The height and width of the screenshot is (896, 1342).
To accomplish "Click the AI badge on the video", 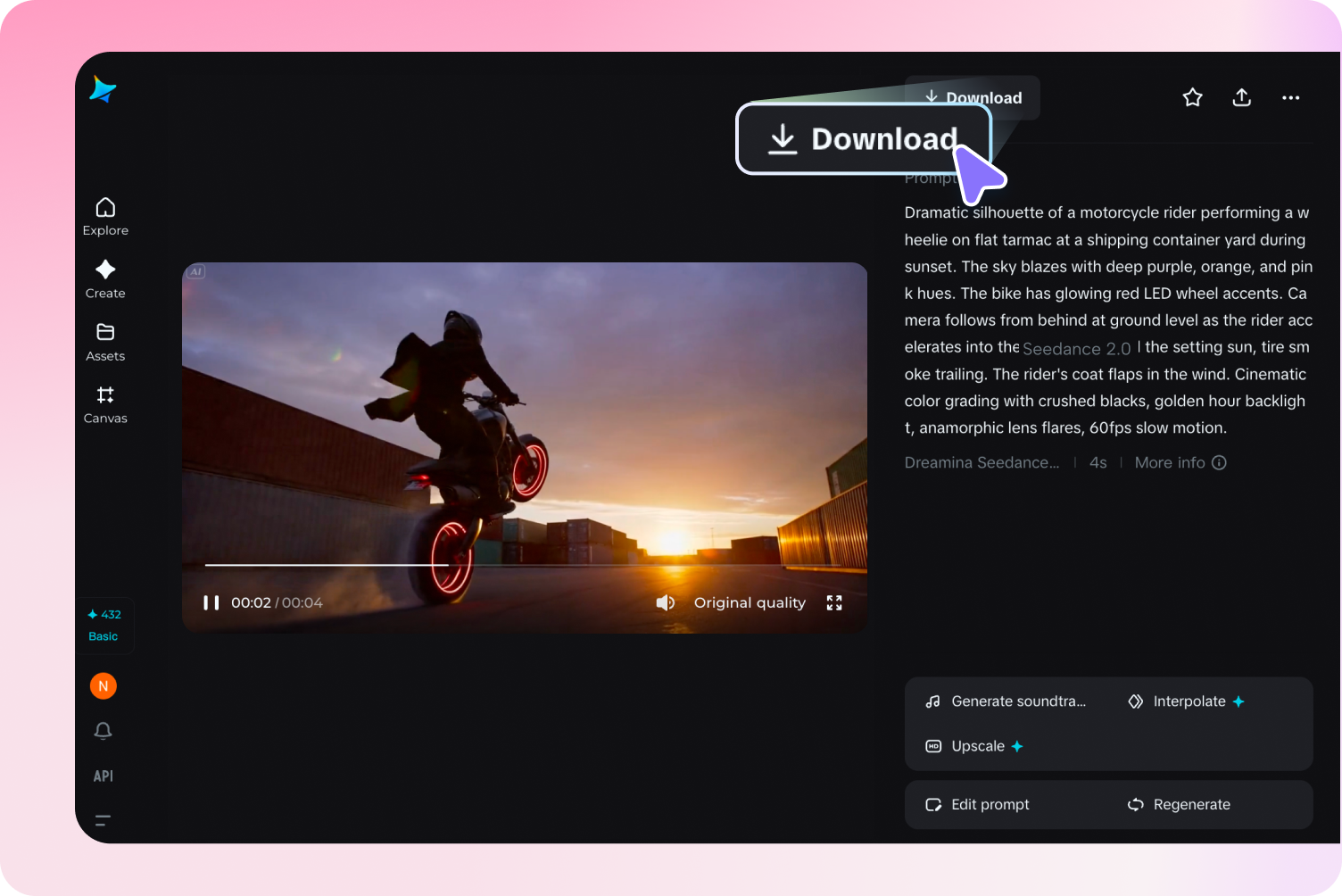I will coord(196,271).
